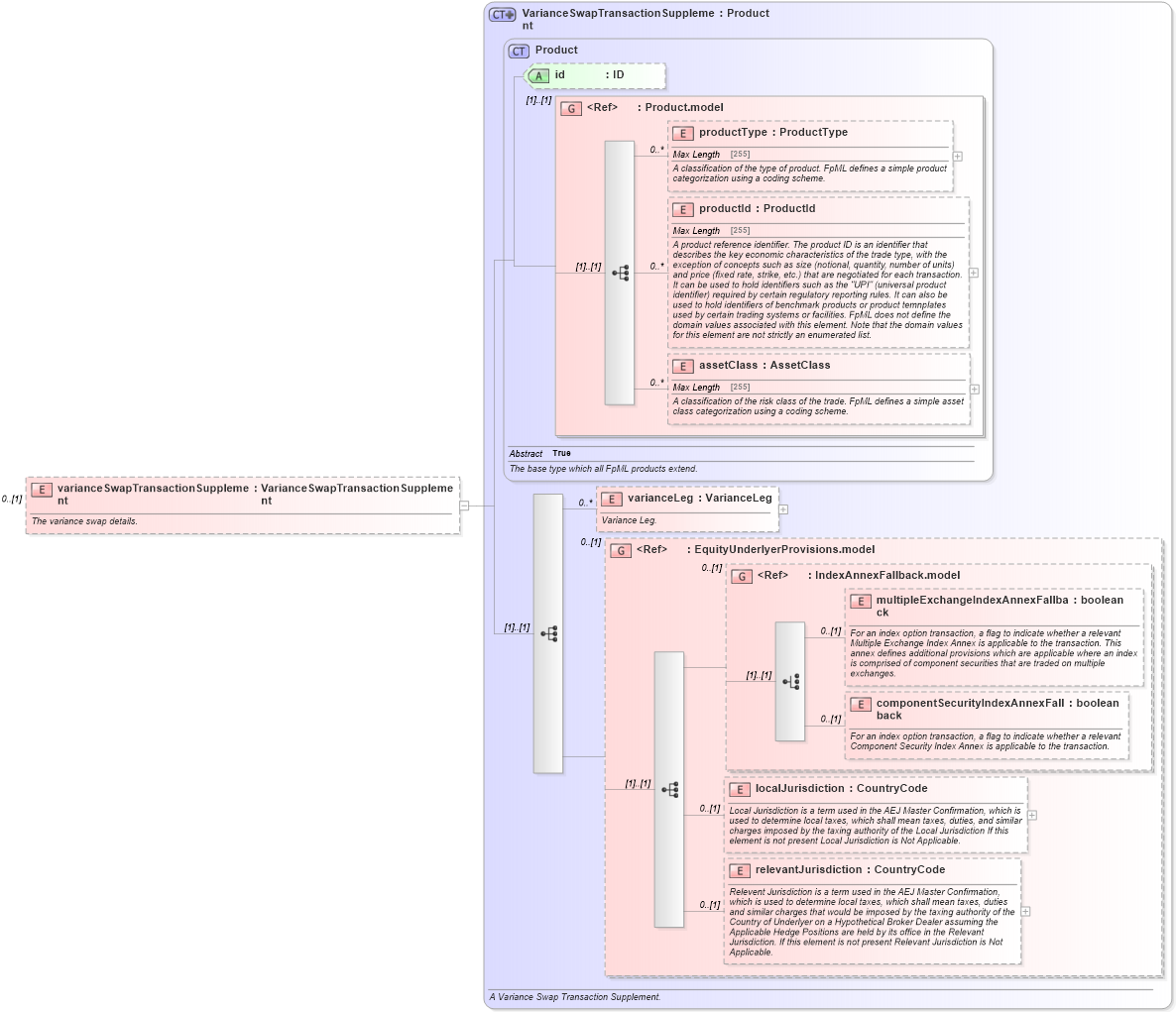Viewport: 1176px width, 1012px height.
Task: Click the E icon of assetClass element
Action: (x=682, y=367)
